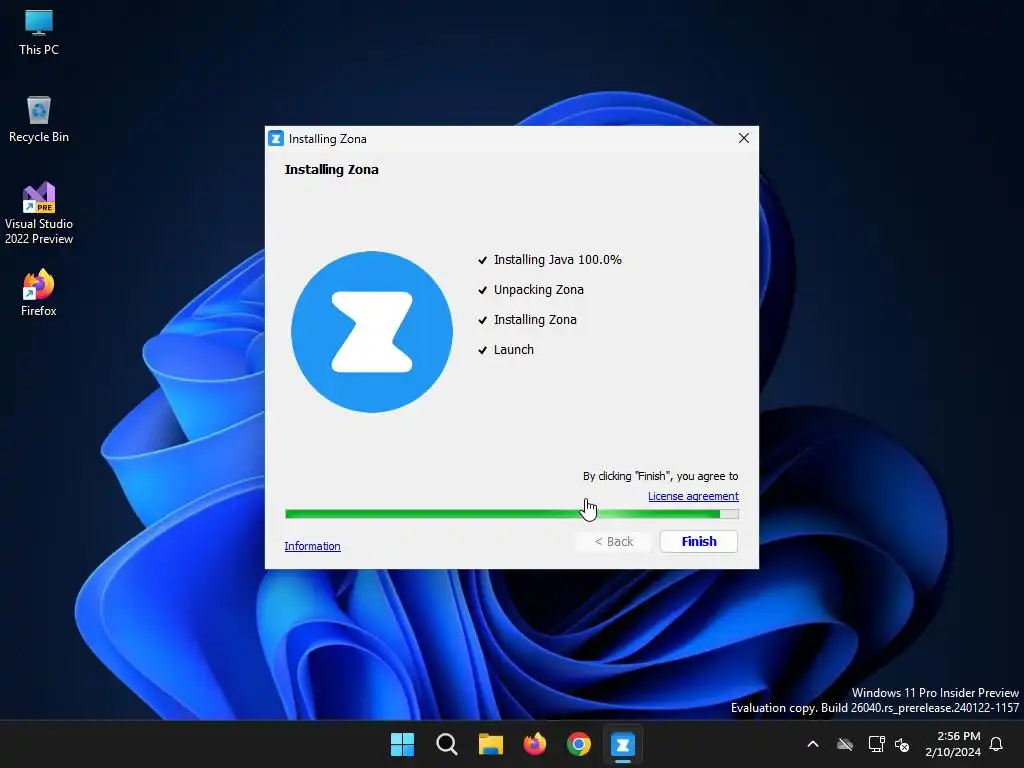Click the Zona title bar icon
The height and width of the screenshot is (768, 1024).
(x=276, y=138)
